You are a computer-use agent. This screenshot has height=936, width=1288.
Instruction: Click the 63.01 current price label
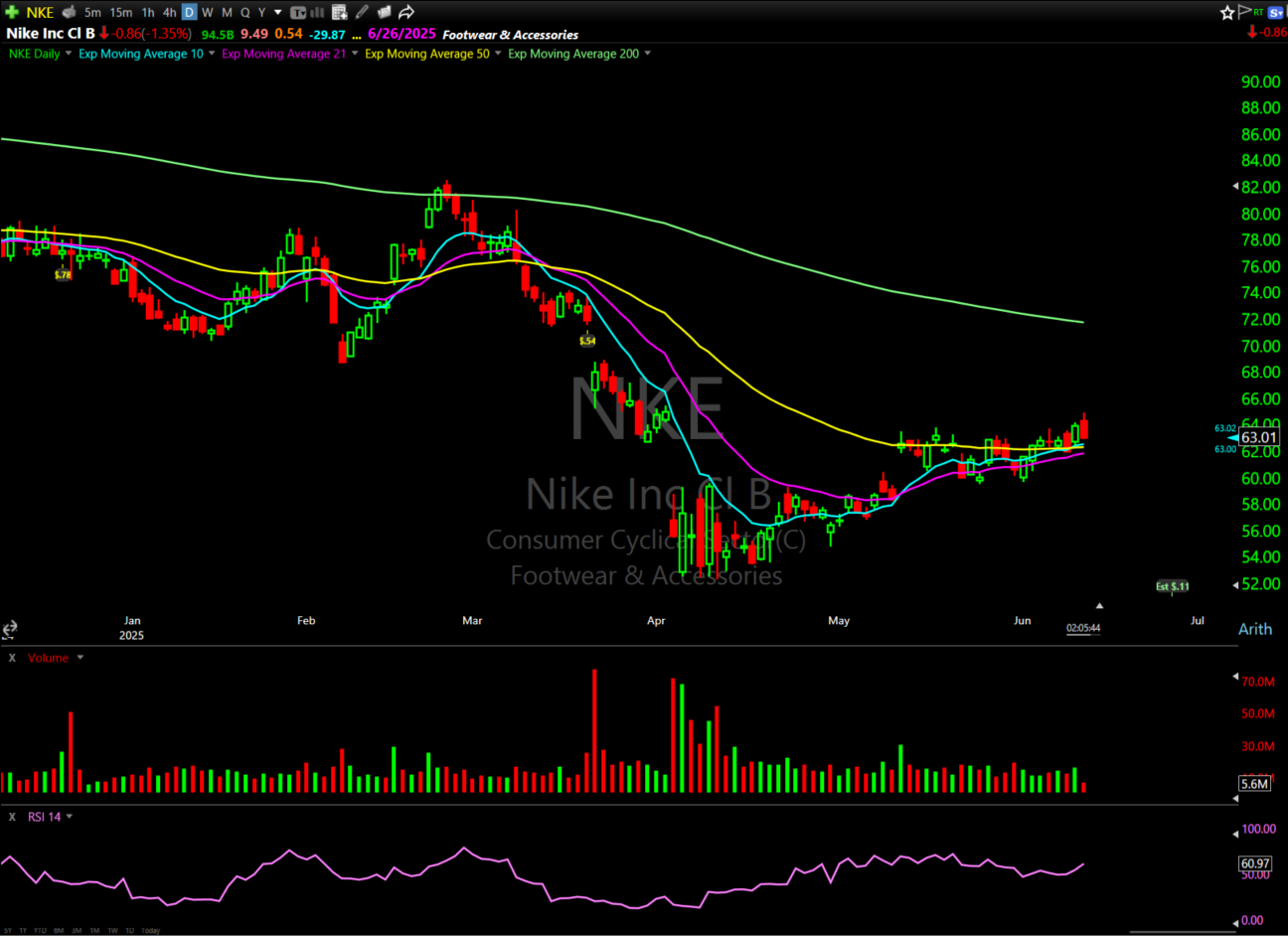1258,437
